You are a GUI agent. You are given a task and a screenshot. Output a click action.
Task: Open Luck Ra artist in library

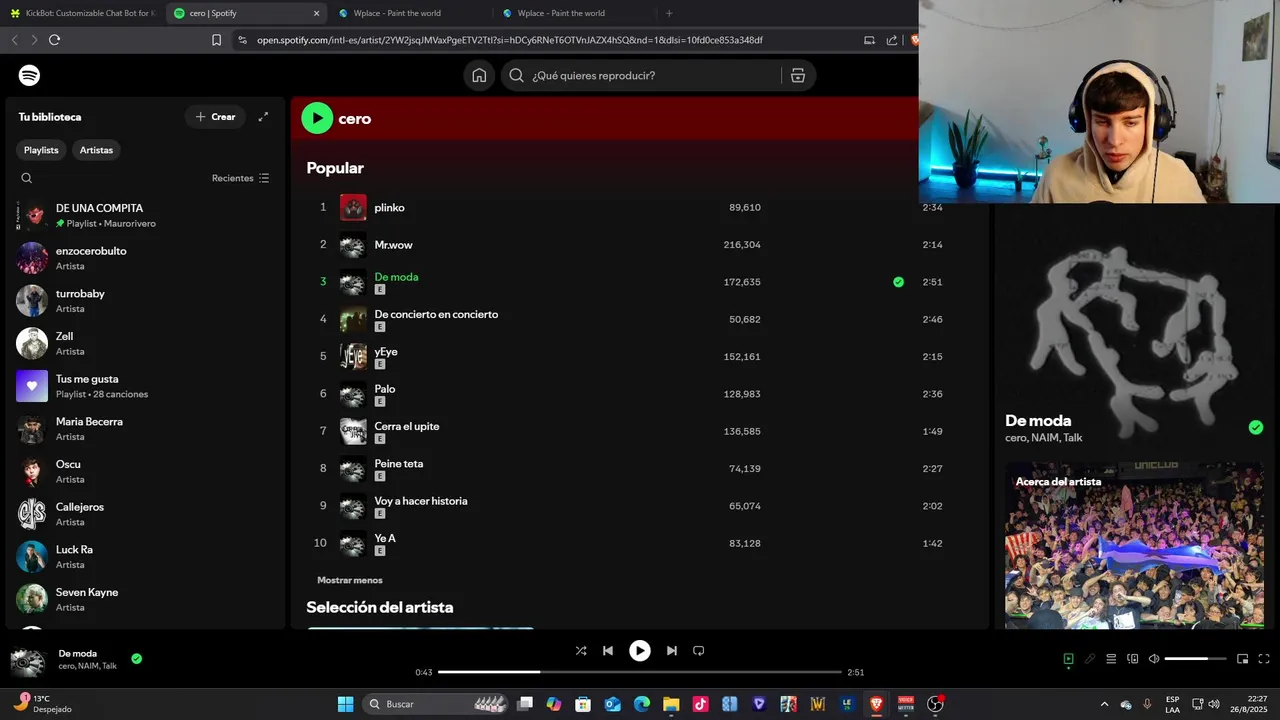(145, 557)
